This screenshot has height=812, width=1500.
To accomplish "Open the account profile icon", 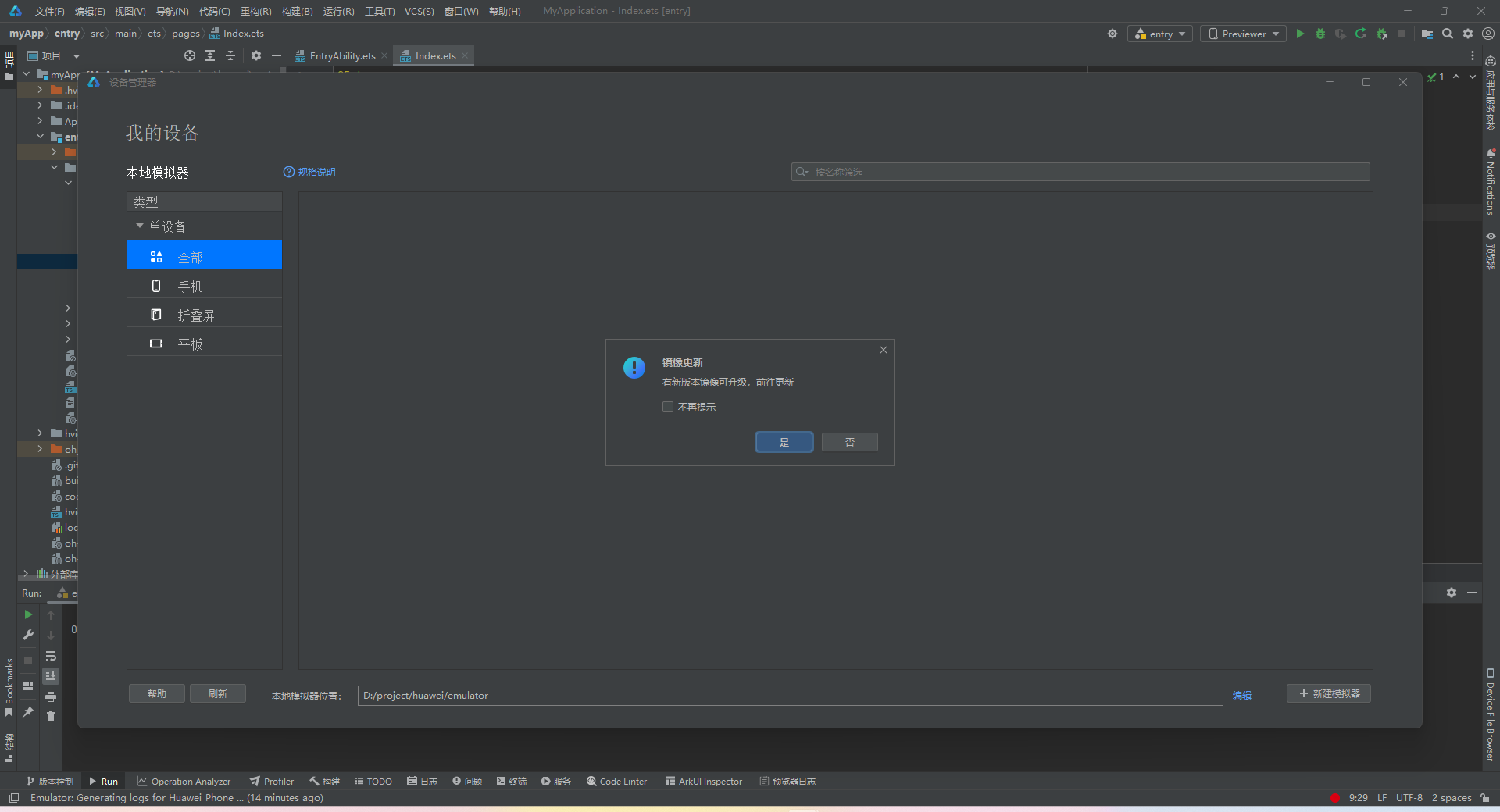I will point(1488,34).
